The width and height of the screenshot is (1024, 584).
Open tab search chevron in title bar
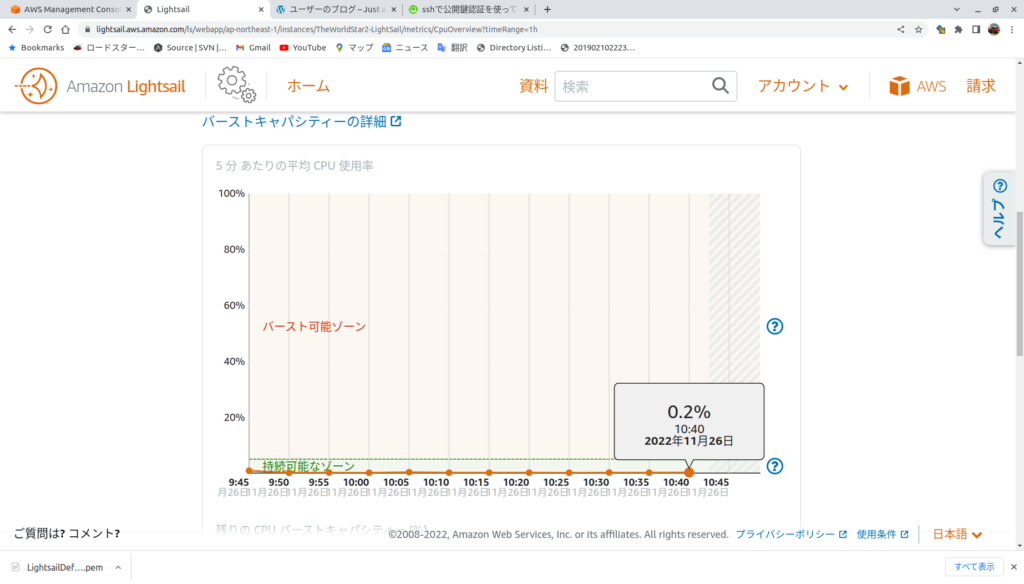point(957,10)
